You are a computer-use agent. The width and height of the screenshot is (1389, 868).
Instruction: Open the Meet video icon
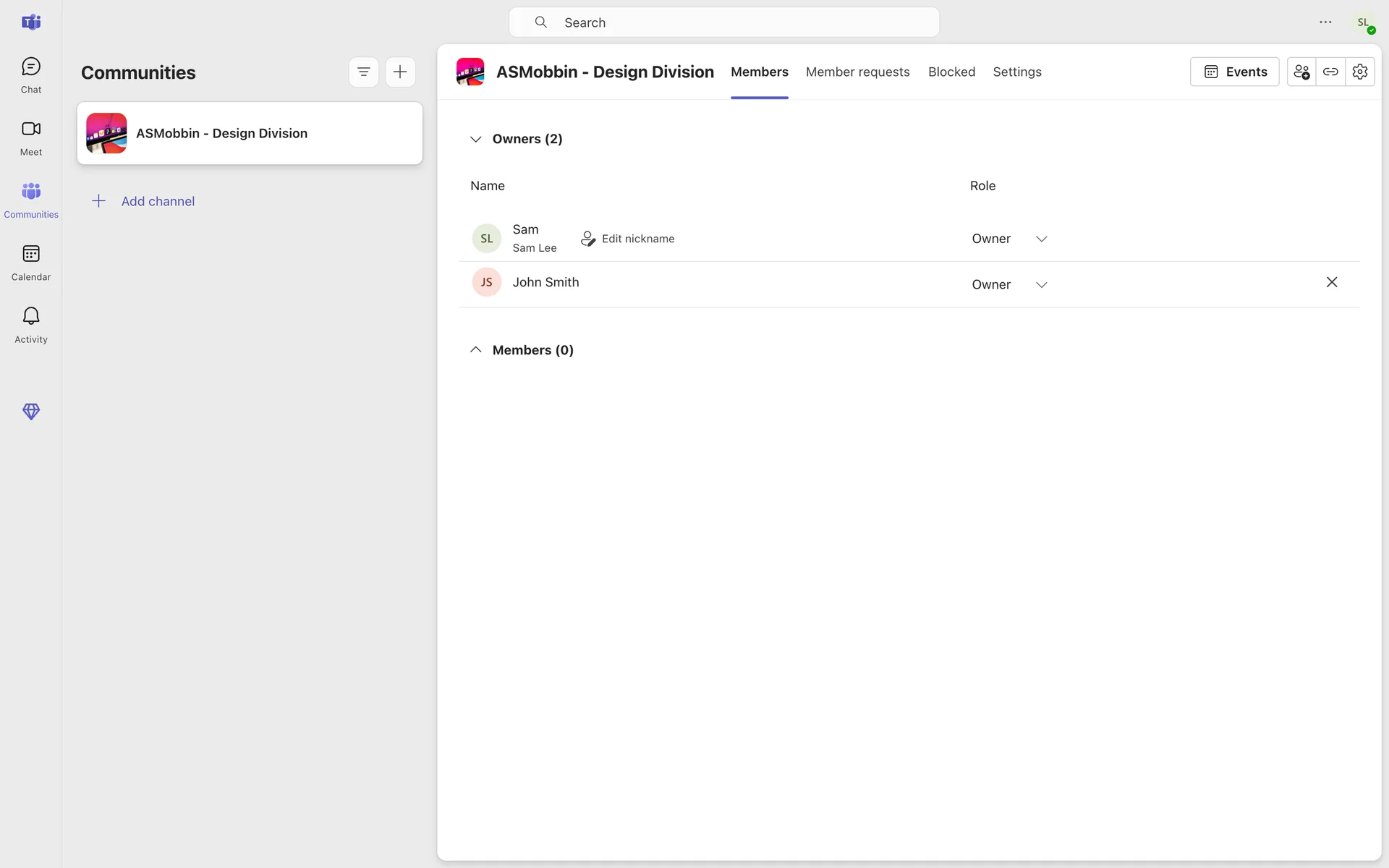[x=30, y=137]
